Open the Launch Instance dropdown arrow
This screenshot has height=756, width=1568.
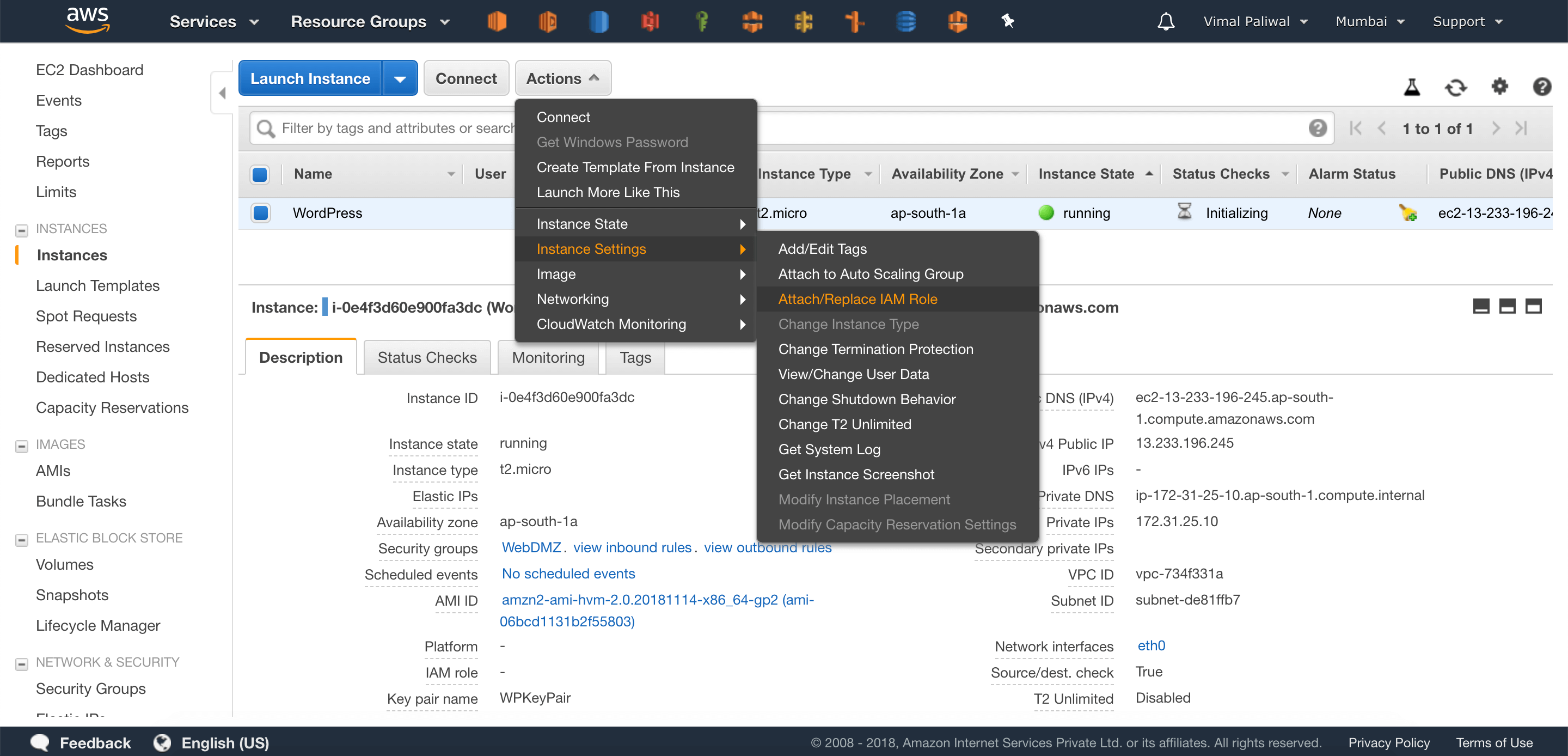[400, 78]
